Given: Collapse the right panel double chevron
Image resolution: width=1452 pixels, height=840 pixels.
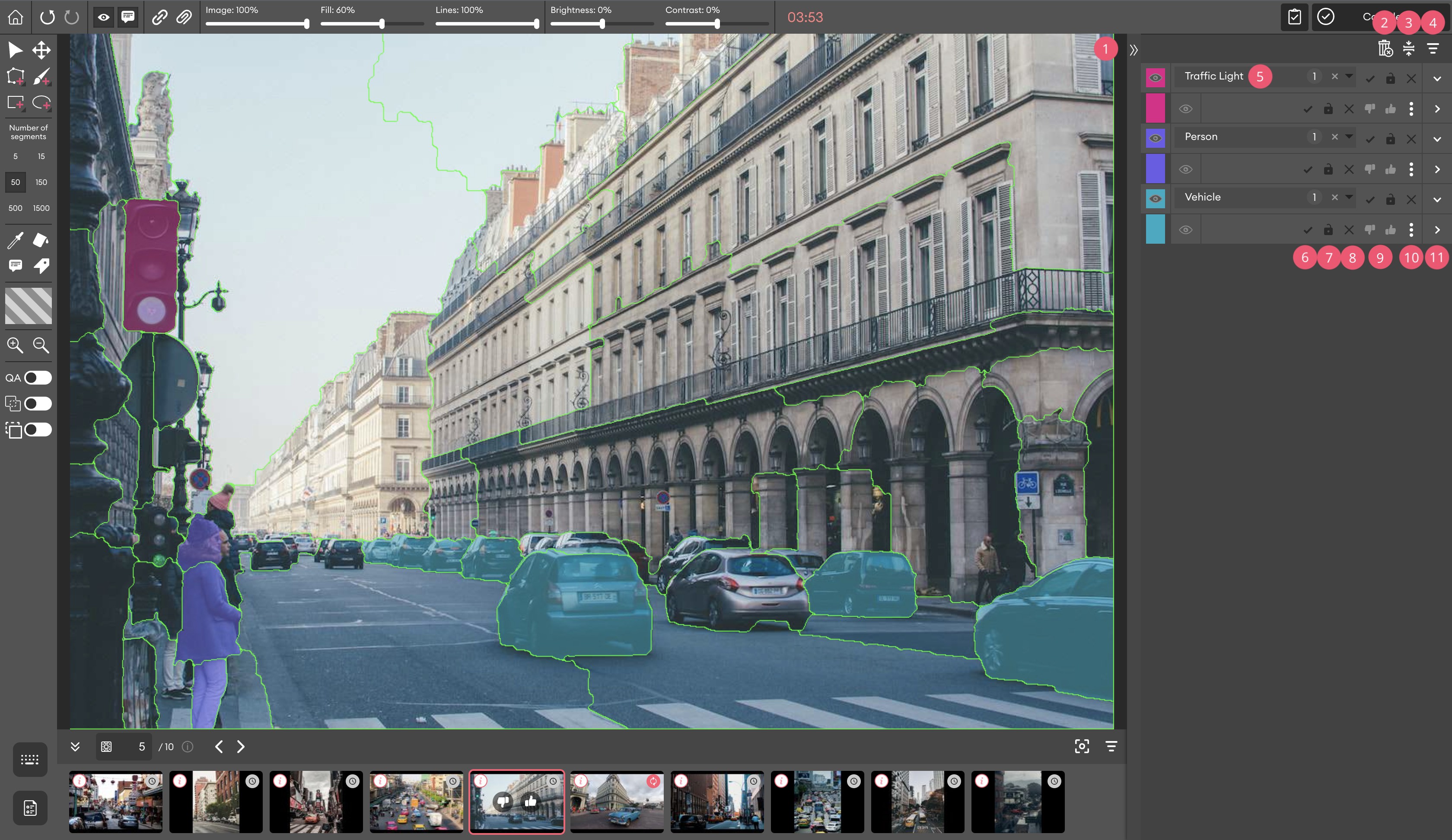Looking at the screenshot, I should pos(1134,50).
